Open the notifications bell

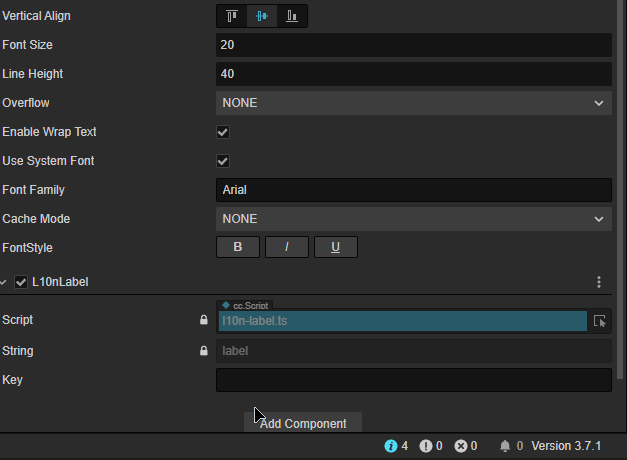point(505,446)
